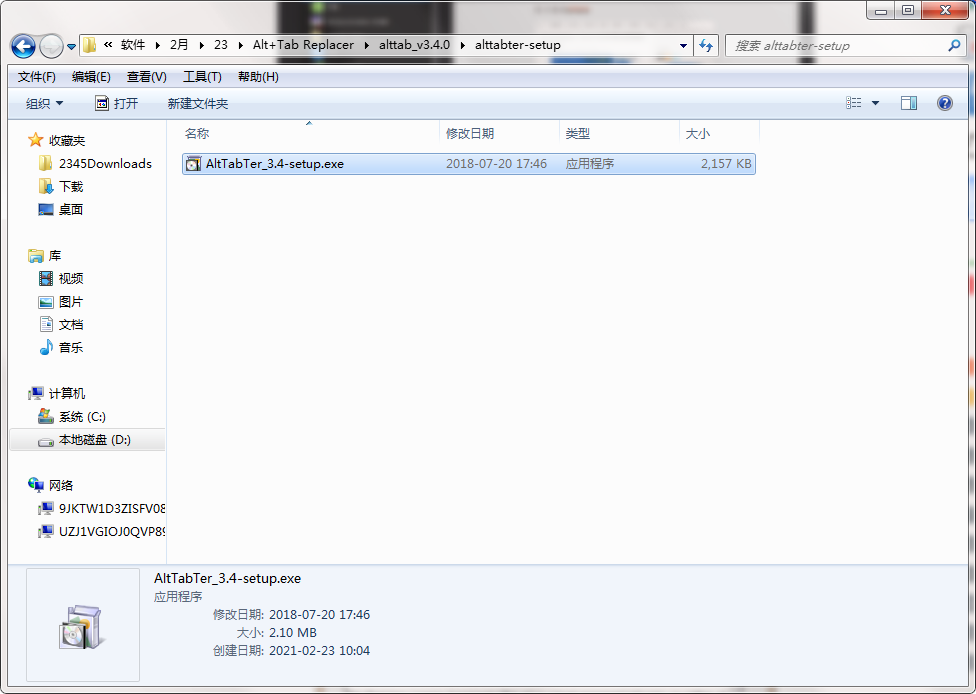Click the 创建日期 value 2021-02-23 10:04
976x694 pixels.
[319, 650]
